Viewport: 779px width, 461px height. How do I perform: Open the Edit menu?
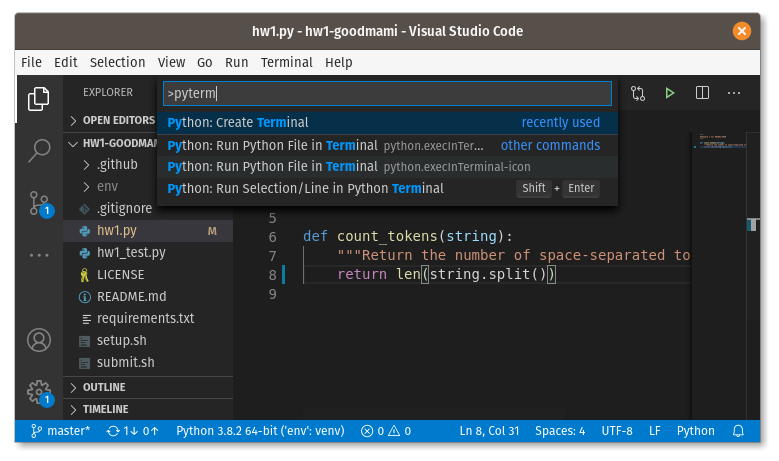point(66,62)
